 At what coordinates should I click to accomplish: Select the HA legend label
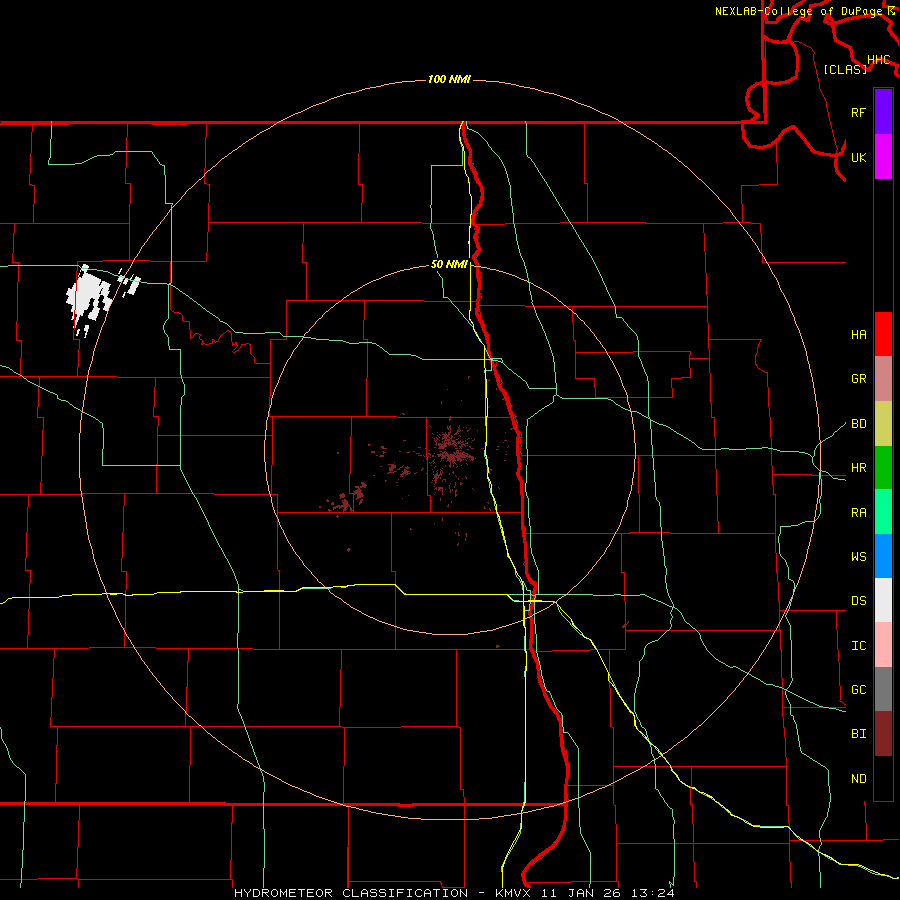[859, 335]
